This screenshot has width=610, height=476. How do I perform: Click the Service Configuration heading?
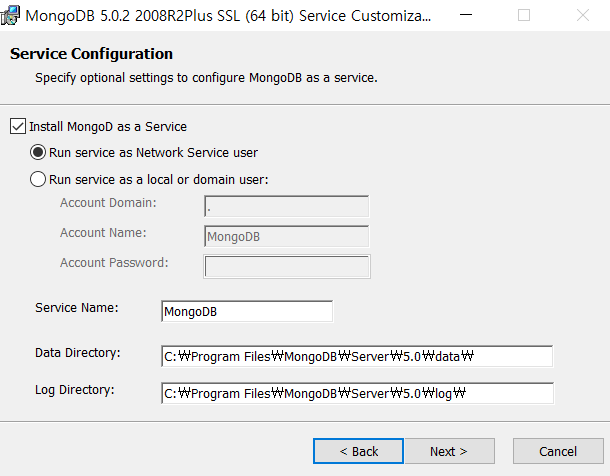pyautogui.click(x=91, y=54)
